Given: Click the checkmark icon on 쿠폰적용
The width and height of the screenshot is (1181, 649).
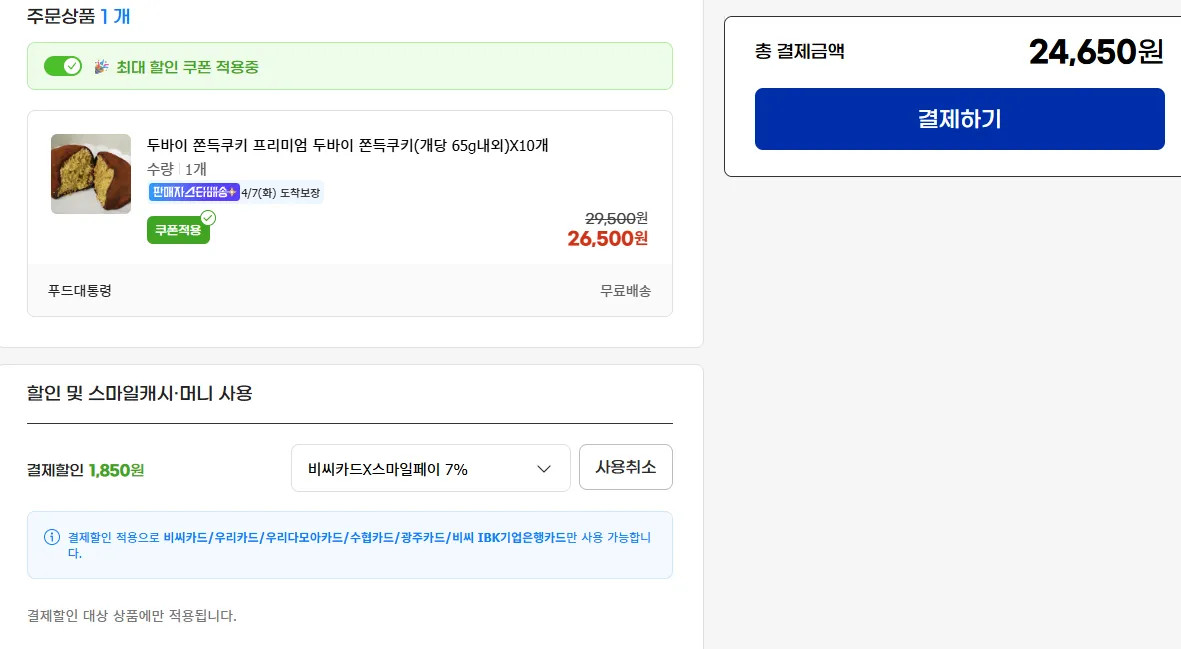Looking at the screenshot, I should pyautogui.click(x=208, y=217).
